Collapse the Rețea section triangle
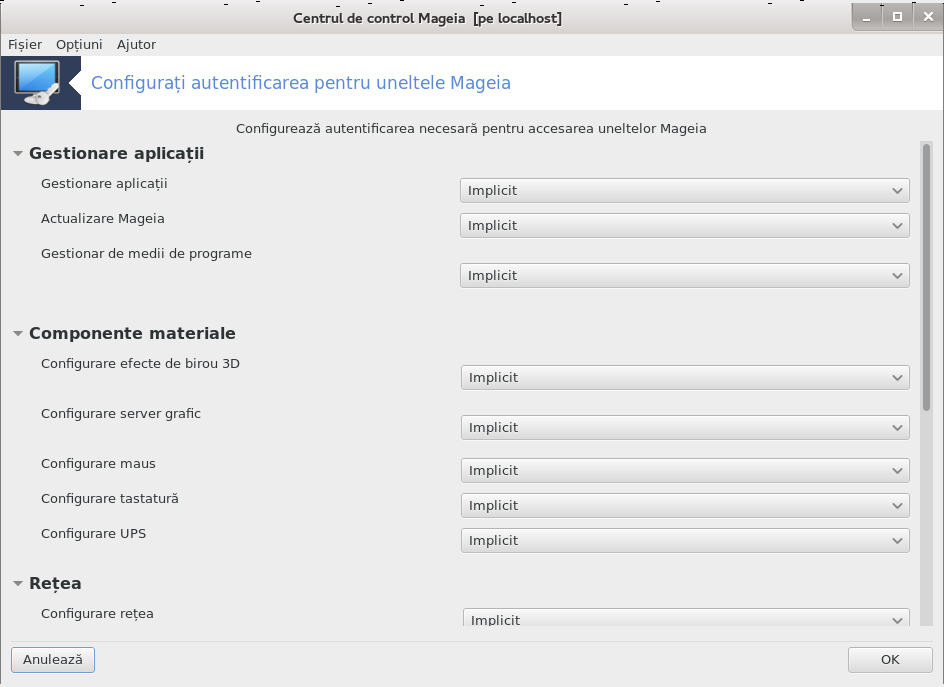Image resolution: width=944 pixels, height=687 pixels. tap(18, 583)
